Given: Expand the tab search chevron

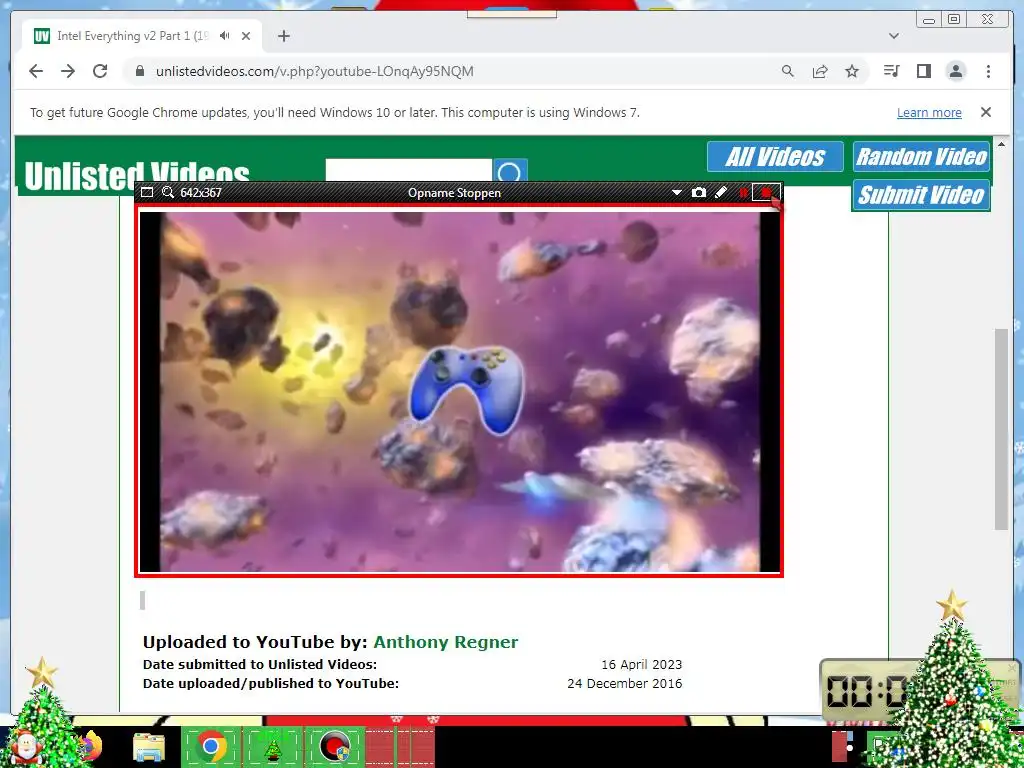Looking at the screenshot, I should 894,36.
